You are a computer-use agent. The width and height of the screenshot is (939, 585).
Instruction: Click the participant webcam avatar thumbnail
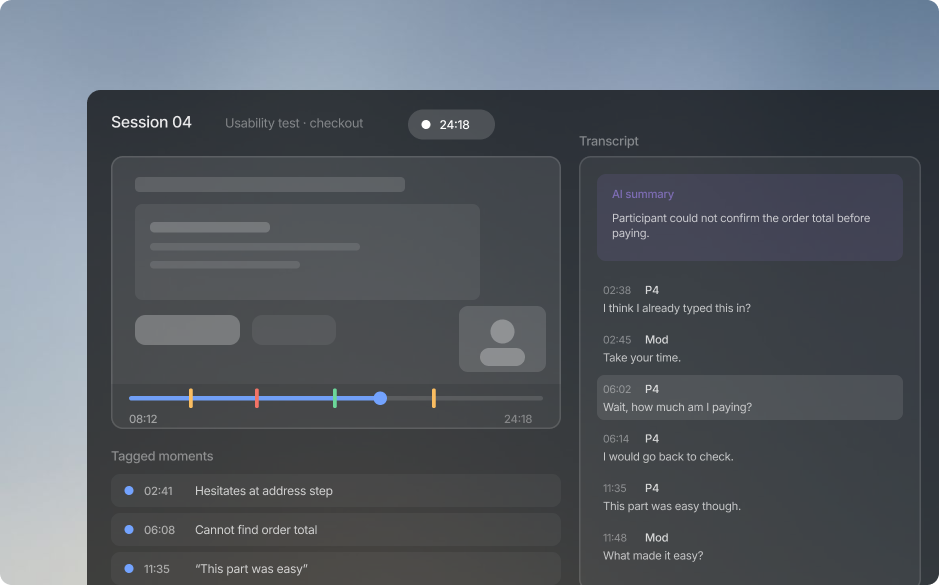tap(502, 339)
